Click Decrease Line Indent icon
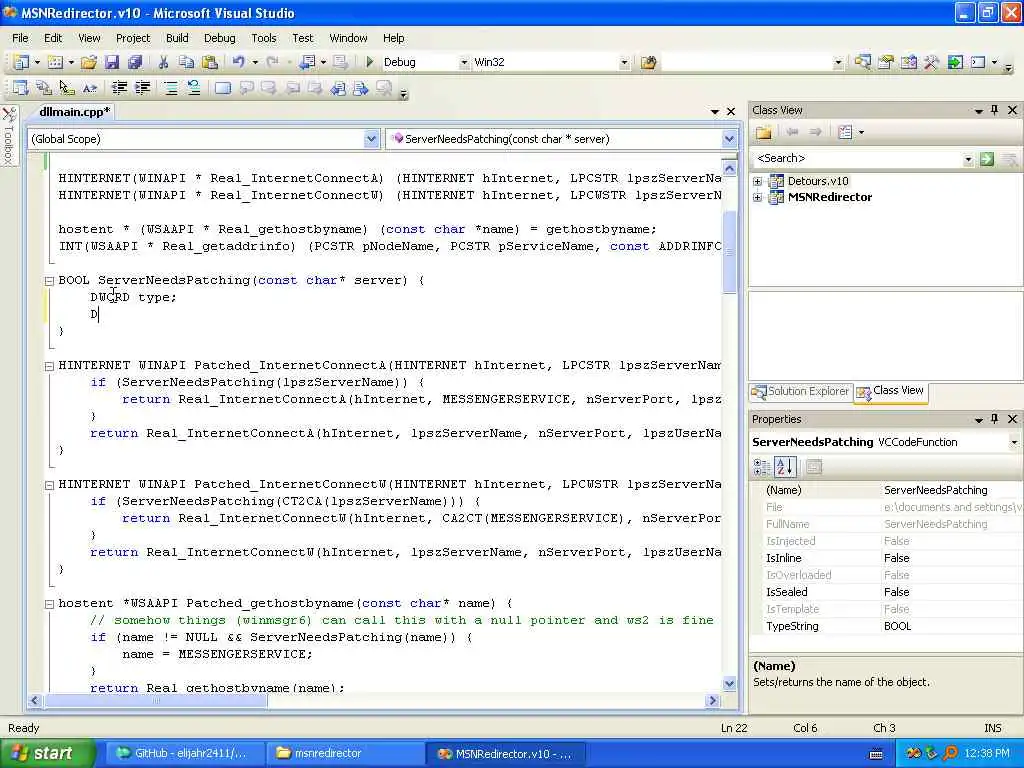This screenshot has width=1024, height=768. click(x=119, y=88)
